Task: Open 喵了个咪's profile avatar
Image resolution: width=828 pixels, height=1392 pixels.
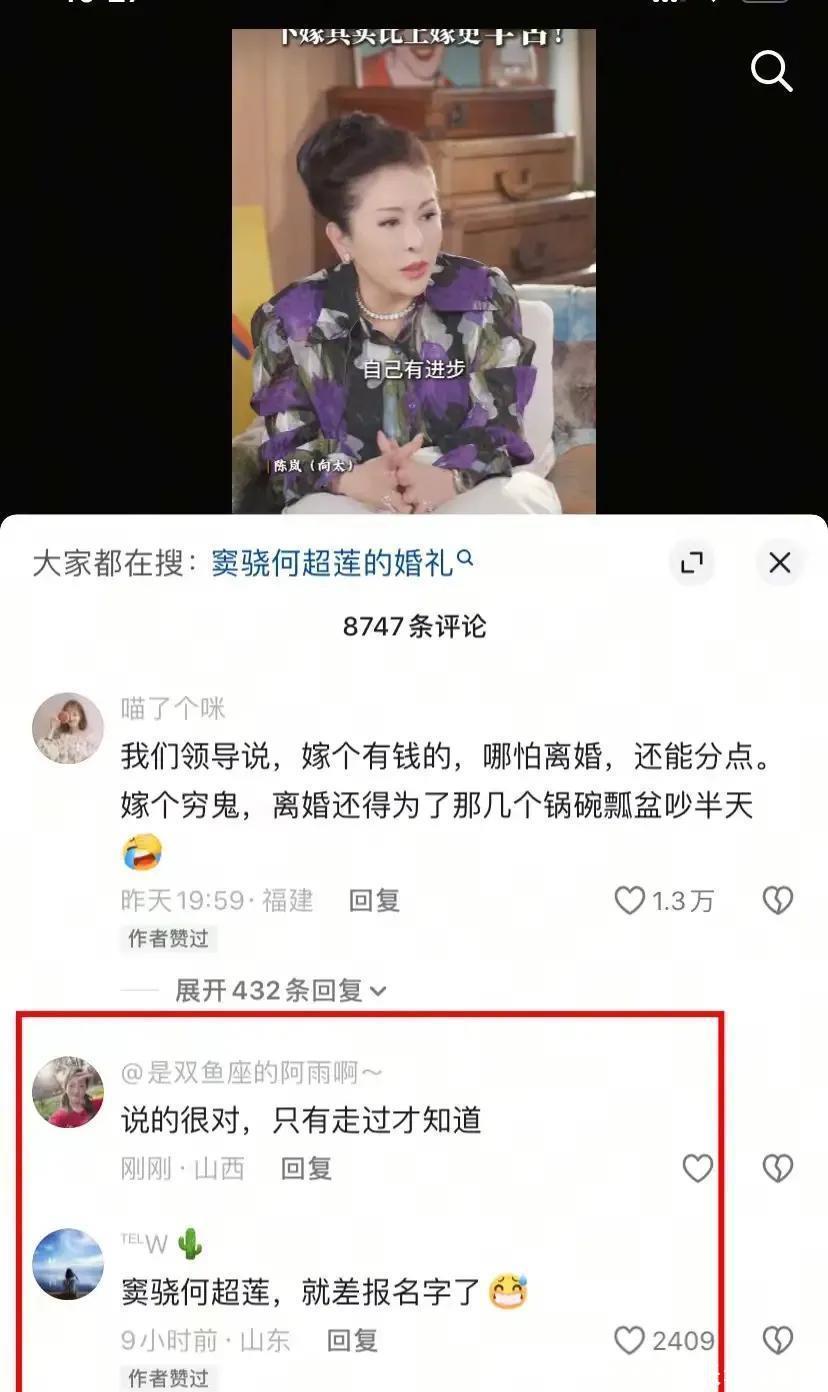Action: tap(68, 728)
